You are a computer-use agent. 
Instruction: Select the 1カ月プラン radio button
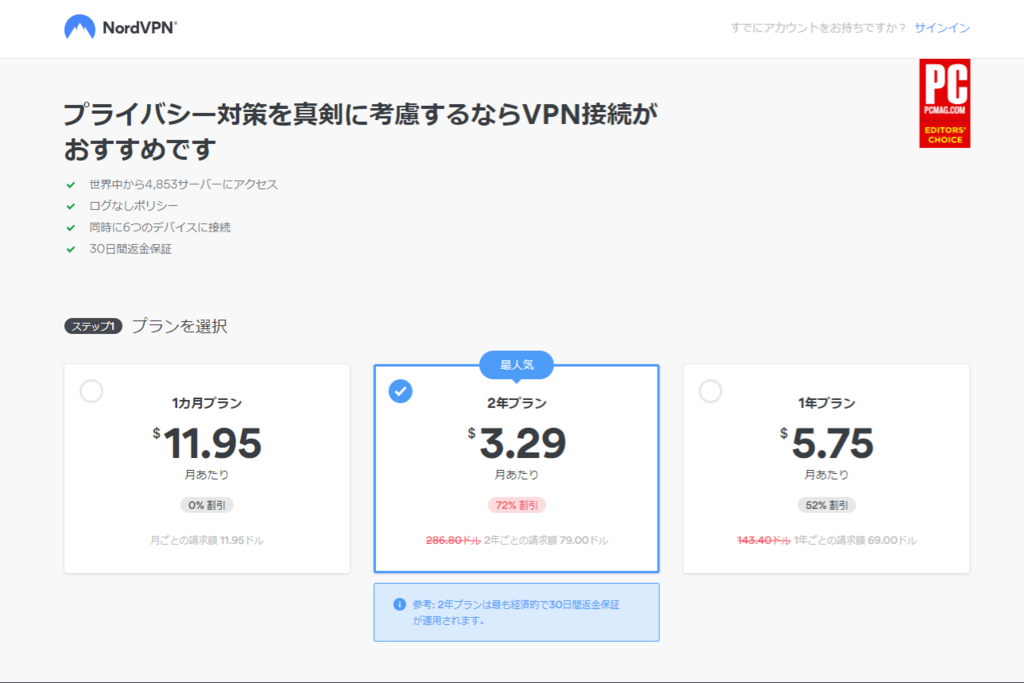(91, 392)
